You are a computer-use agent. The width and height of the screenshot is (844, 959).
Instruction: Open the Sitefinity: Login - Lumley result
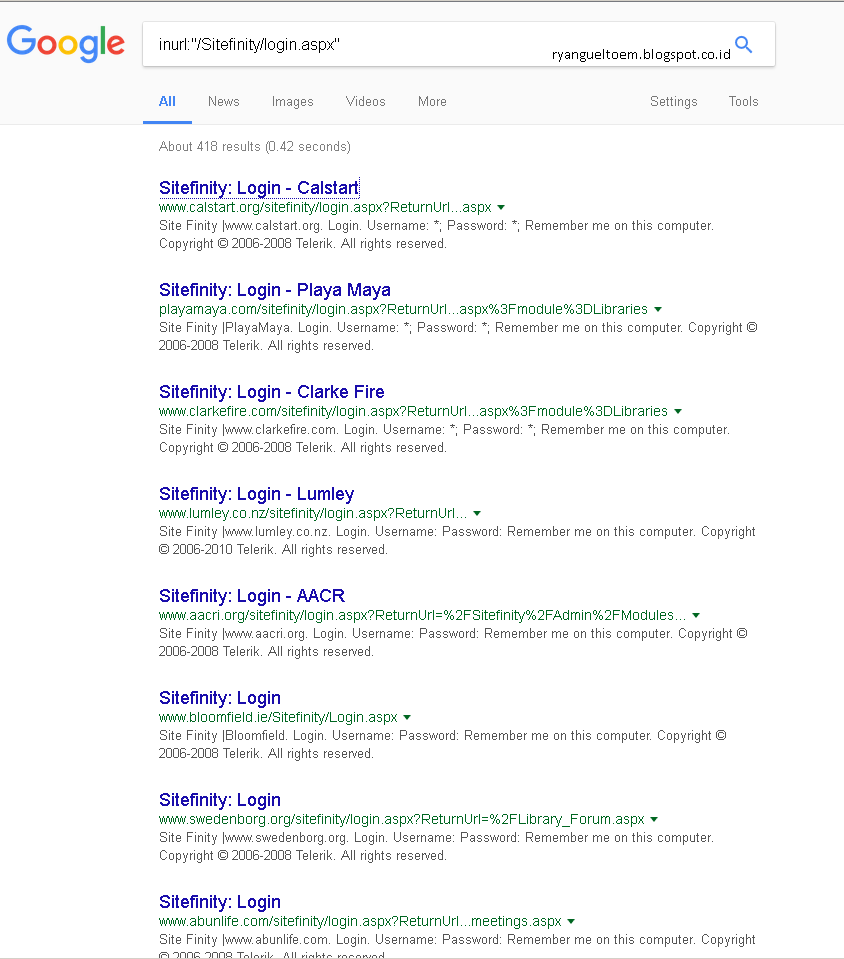(256, 494)
